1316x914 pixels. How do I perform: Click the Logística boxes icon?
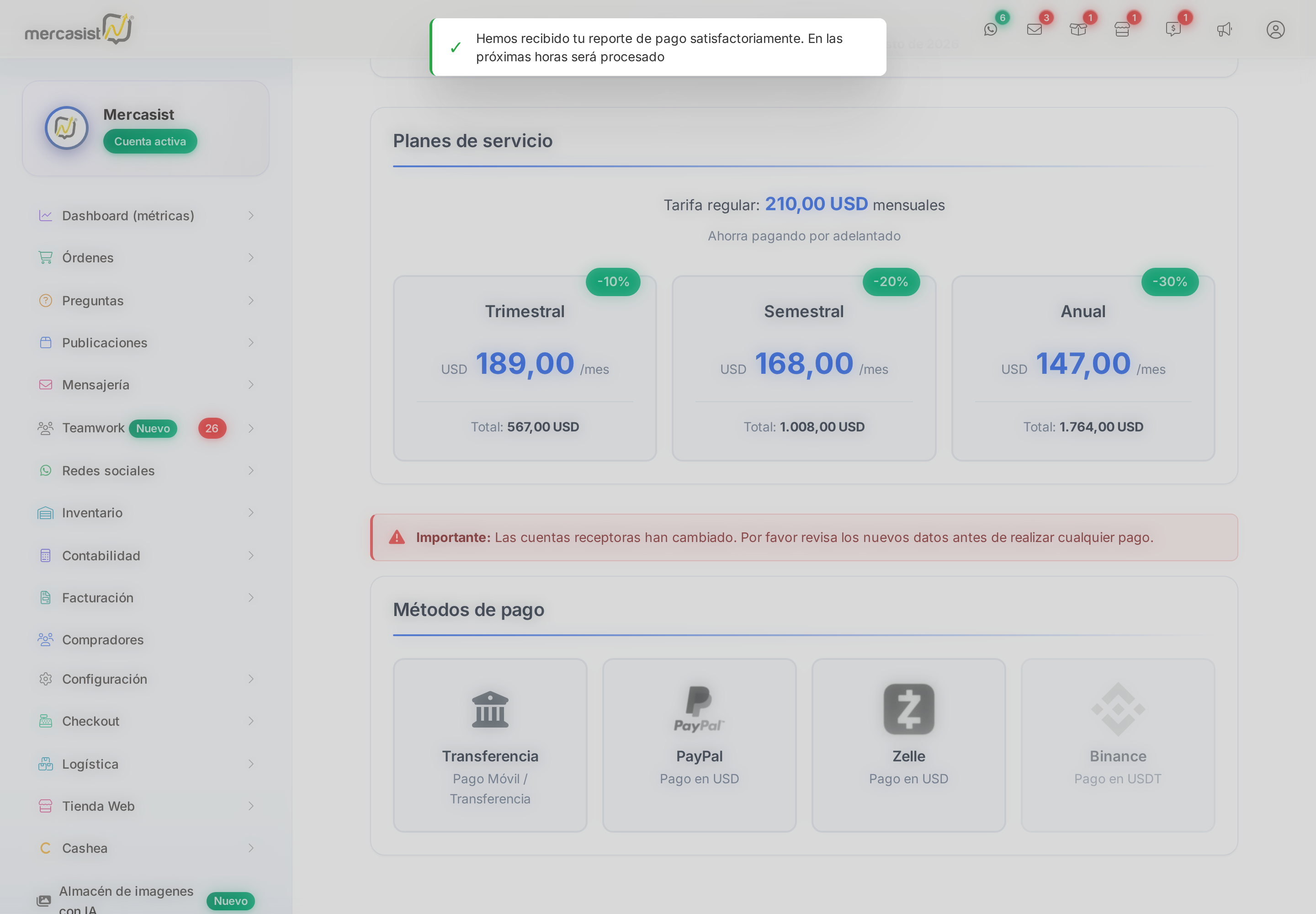click(x=45, y=764)
